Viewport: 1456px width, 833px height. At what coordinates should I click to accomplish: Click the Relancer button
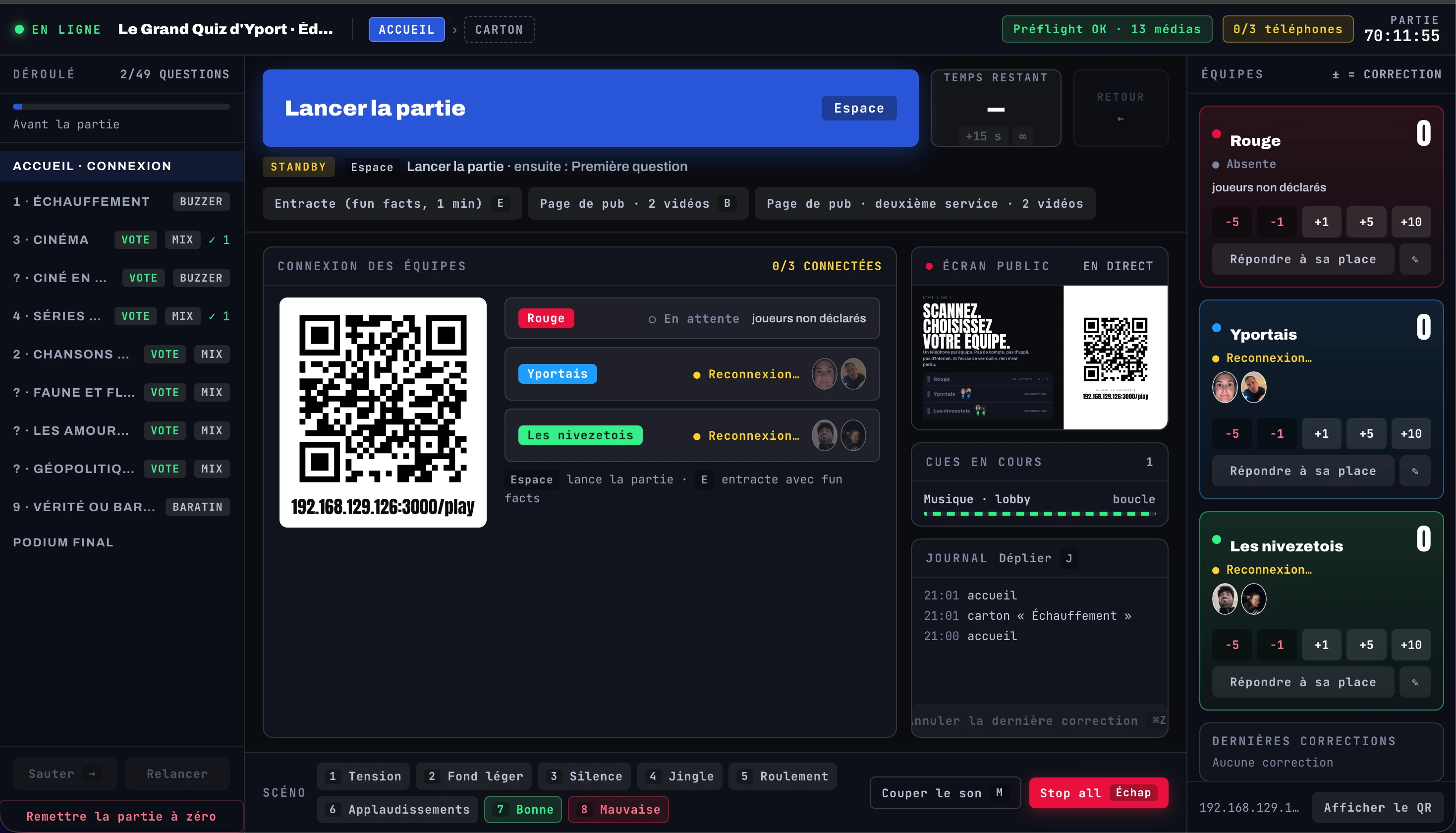point(177,773)
